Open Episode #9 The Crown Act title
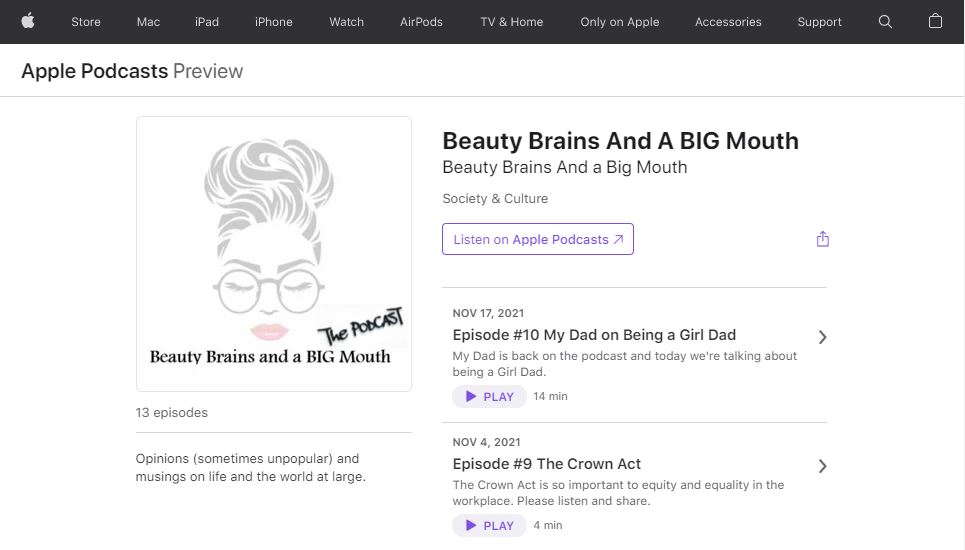Screen dimensions: 965x550 [546, 464]
